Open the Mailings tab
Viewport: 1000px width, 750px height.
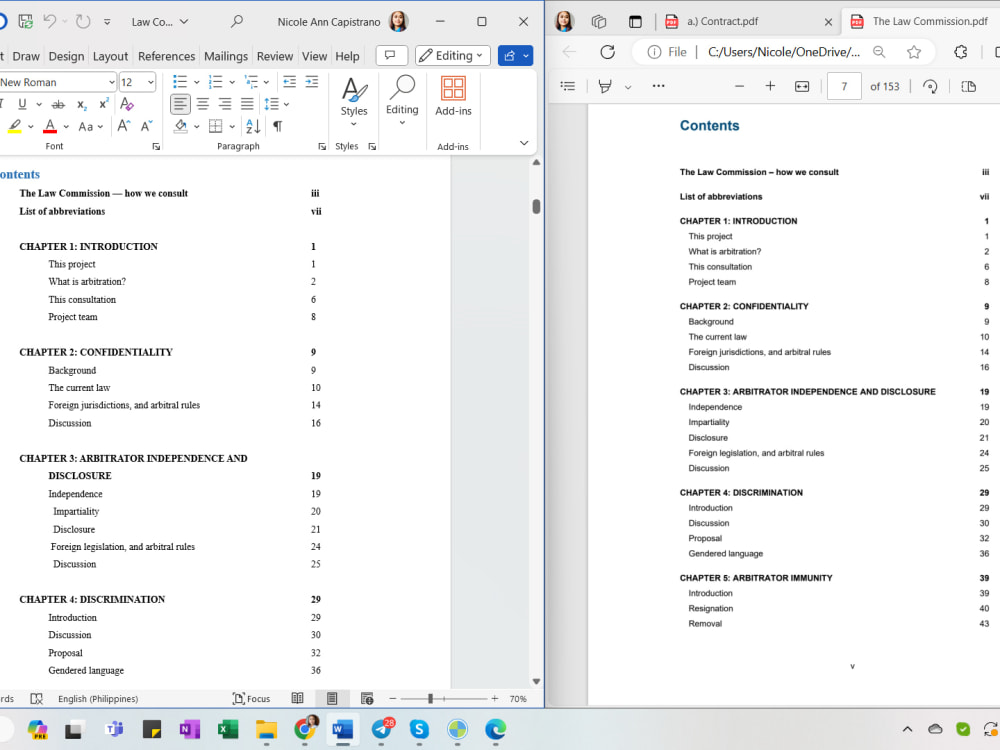click(226, 56)
